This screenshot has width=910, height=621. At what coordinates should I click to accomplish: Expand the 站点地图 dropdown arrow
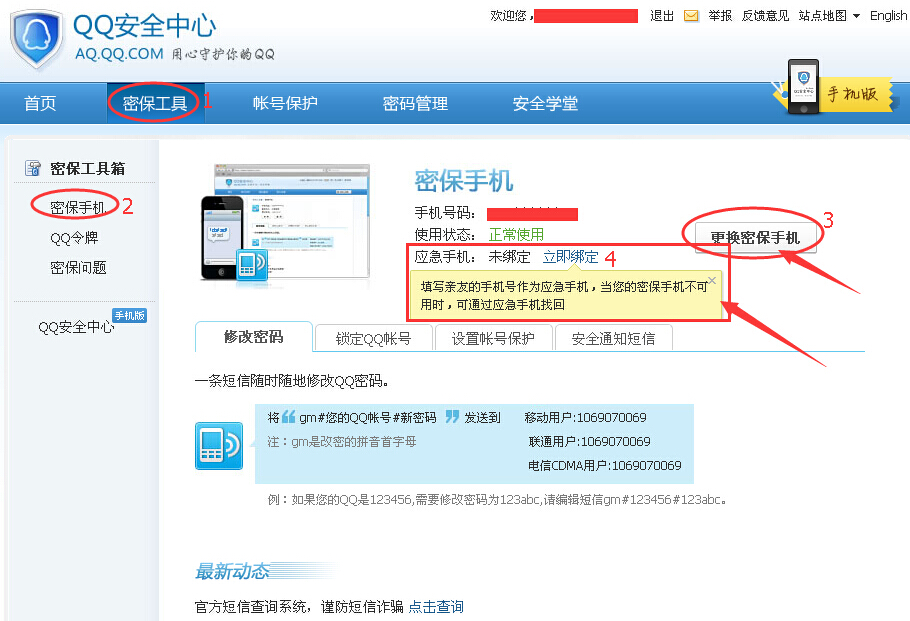click(856, 16)
